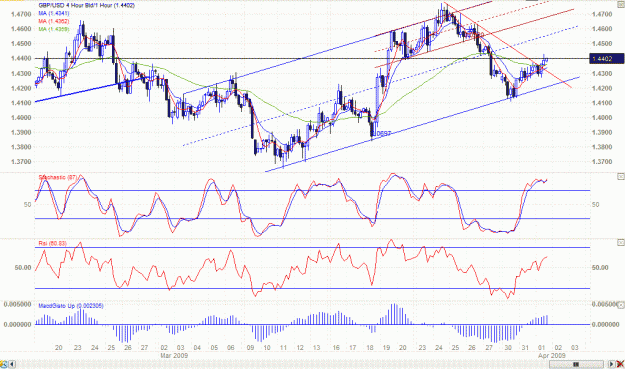Click the Stochastic (87) indicator label
The image size is (625, 369).
click(58, 177)
